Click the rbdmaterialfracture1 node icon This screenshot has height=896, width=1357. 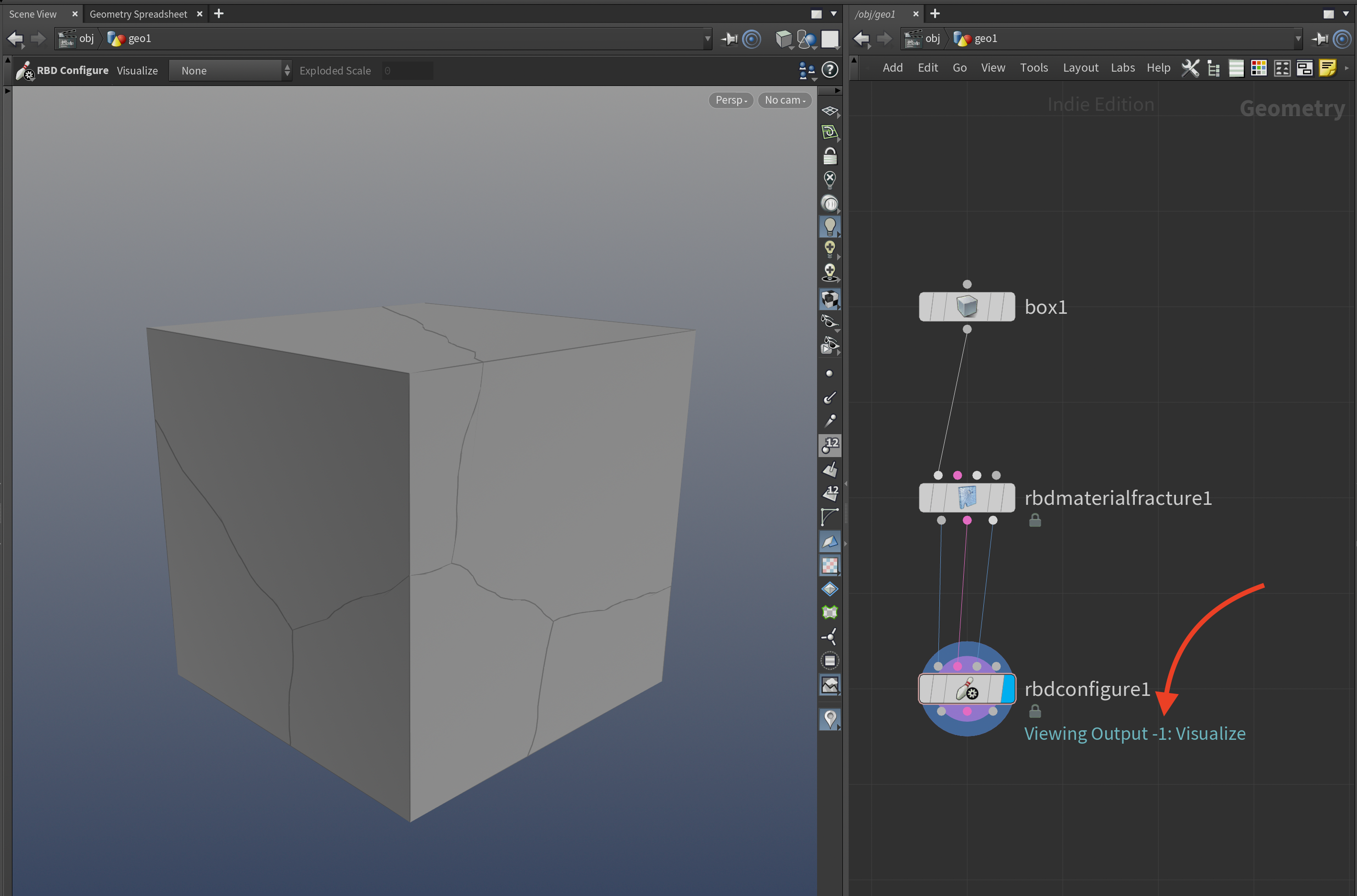[966, 497]
